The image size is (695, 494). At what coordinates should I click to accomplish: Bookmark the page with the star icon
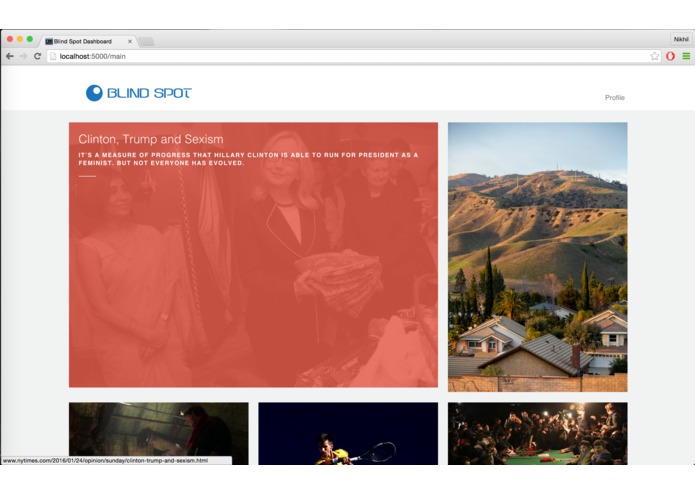point(654,56)
